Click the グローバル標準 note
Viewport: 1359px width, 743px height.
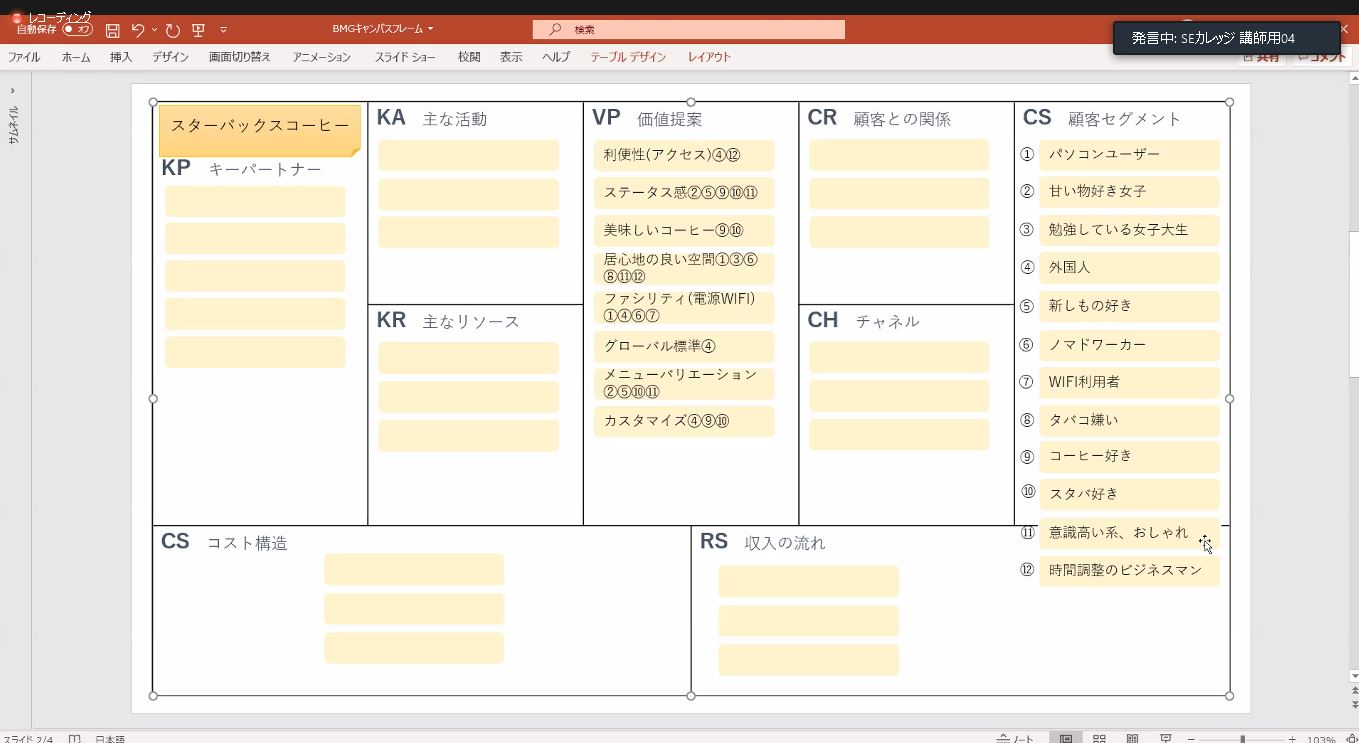[x=684, y=346]
